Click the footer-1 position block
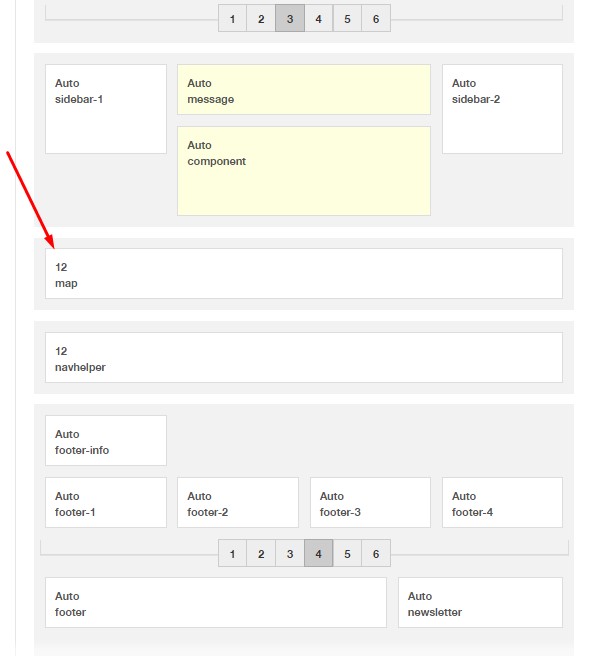Viewport: 609px width, 656px height. tap(106, 503)
